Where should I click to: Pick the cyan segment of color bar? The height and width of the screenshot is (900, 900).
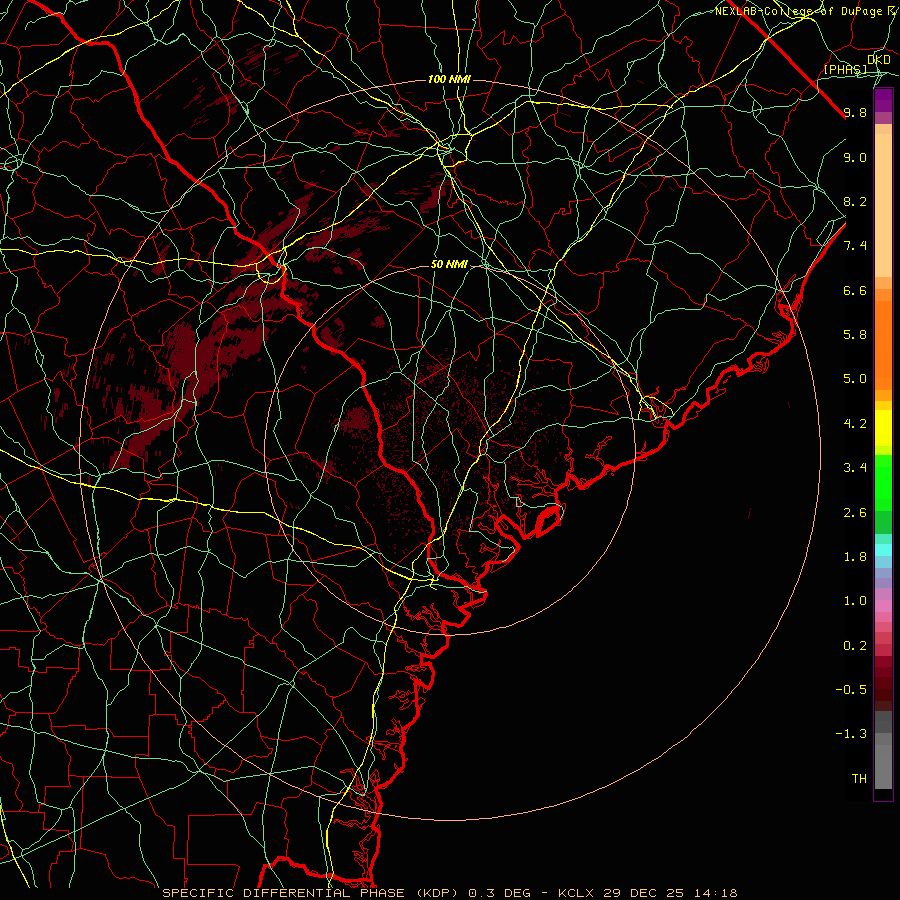click(x=883, y=549)
